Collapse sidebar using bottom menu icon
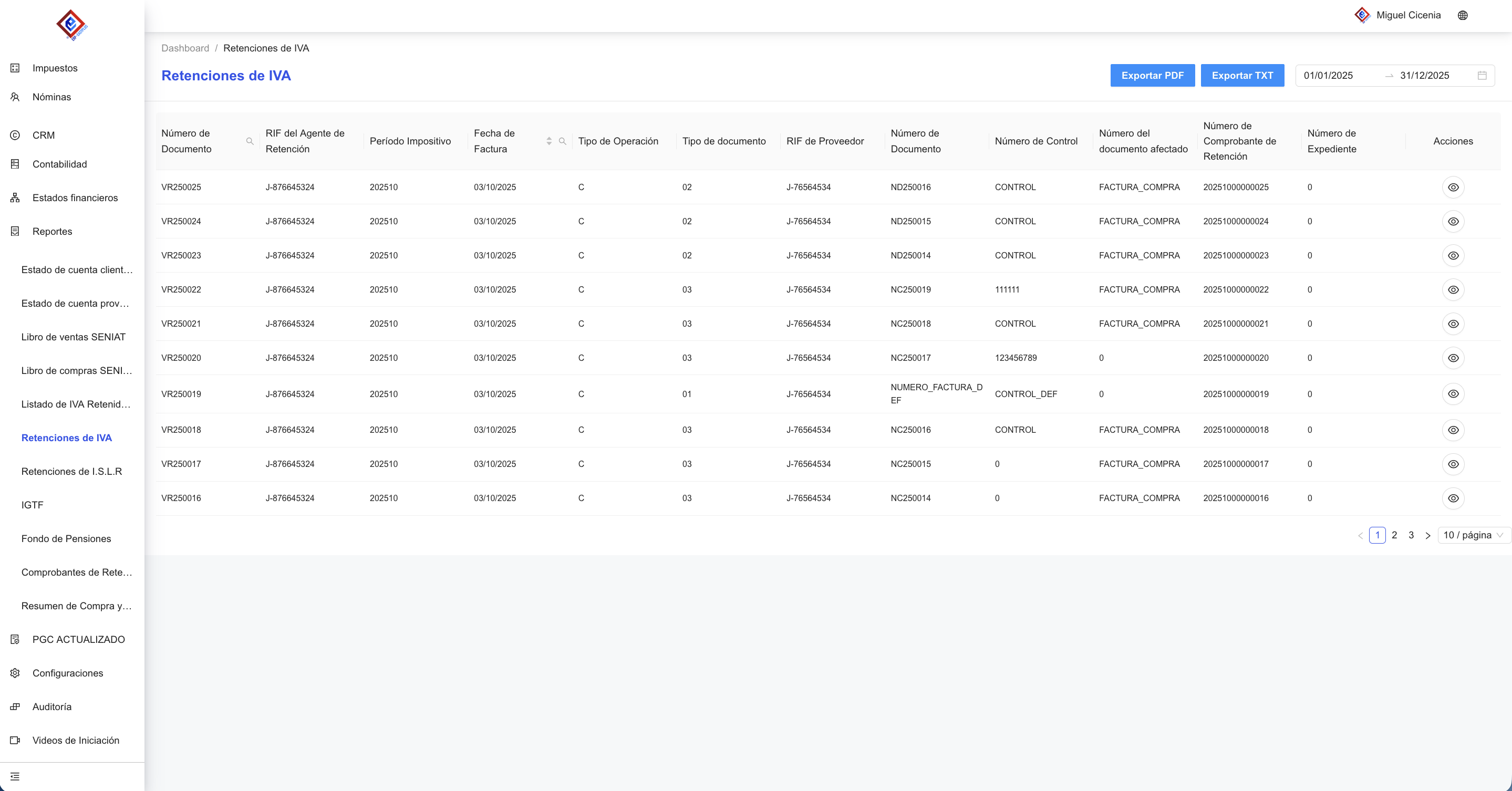The width and height of the screenshot is (1512, 791). [15, 776]
